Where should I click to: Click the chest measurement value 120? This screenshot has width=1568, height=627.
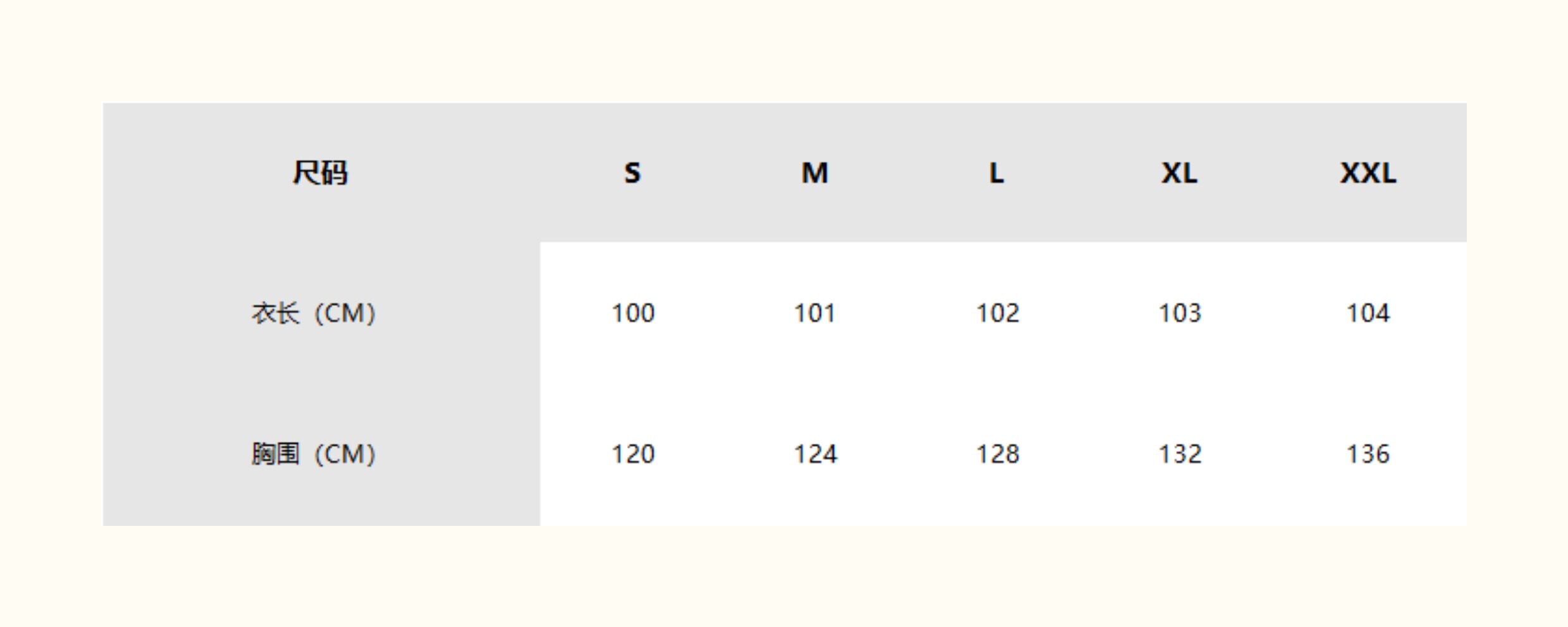pos(633,454)
